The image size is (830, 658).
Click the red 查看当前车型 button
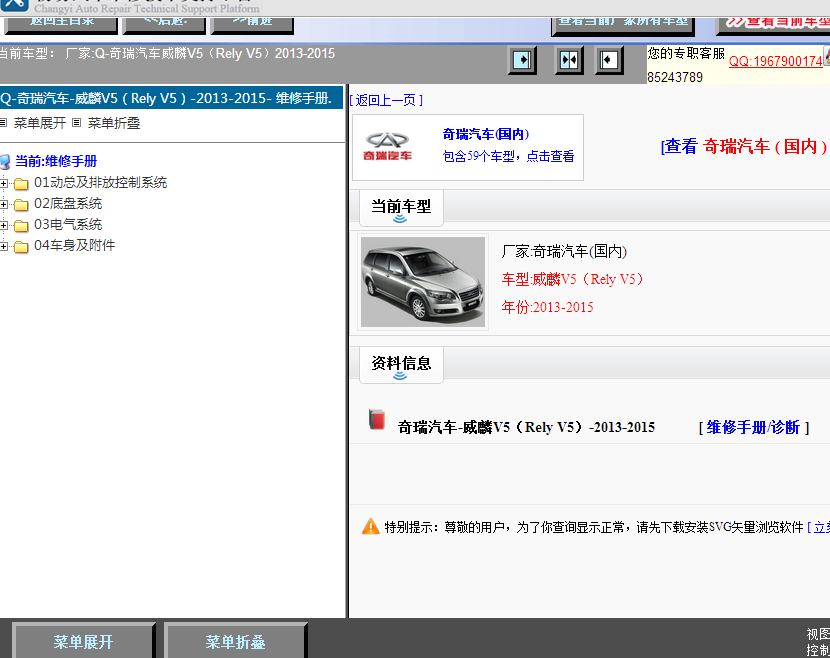click(x=773, y=25)
